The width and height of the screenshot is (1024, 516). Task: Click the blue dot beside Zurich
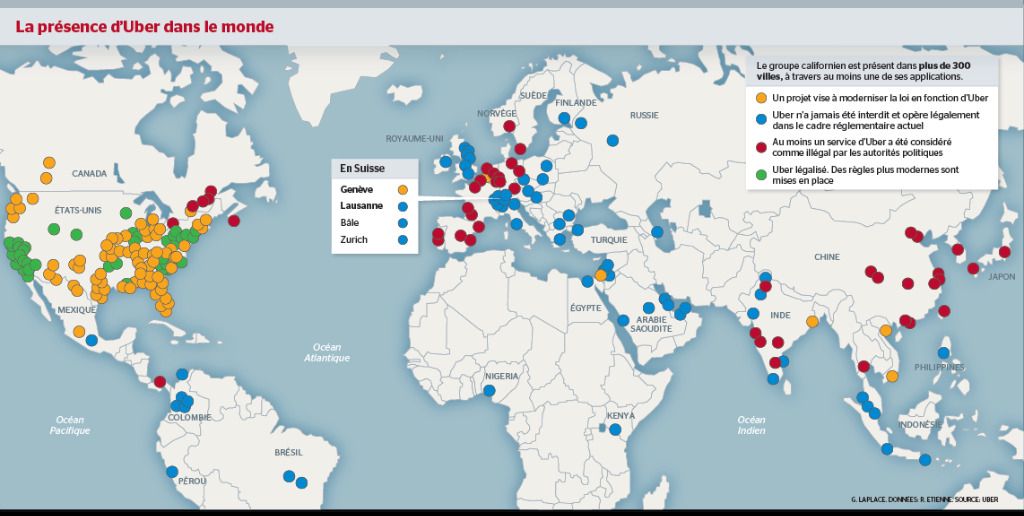[403, 240]
